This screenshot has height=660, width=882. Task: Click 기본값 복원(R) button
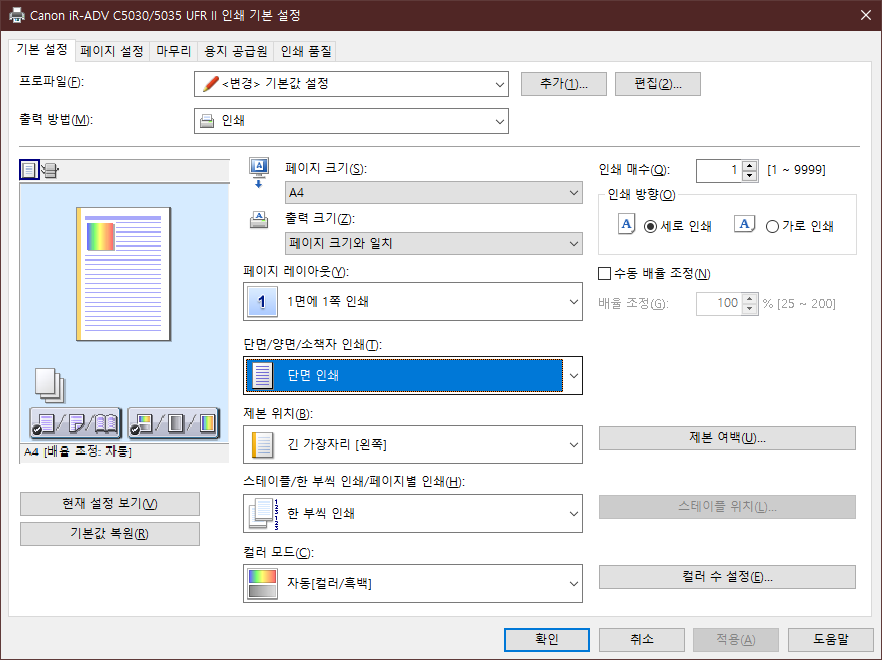(x=110, y=533)
